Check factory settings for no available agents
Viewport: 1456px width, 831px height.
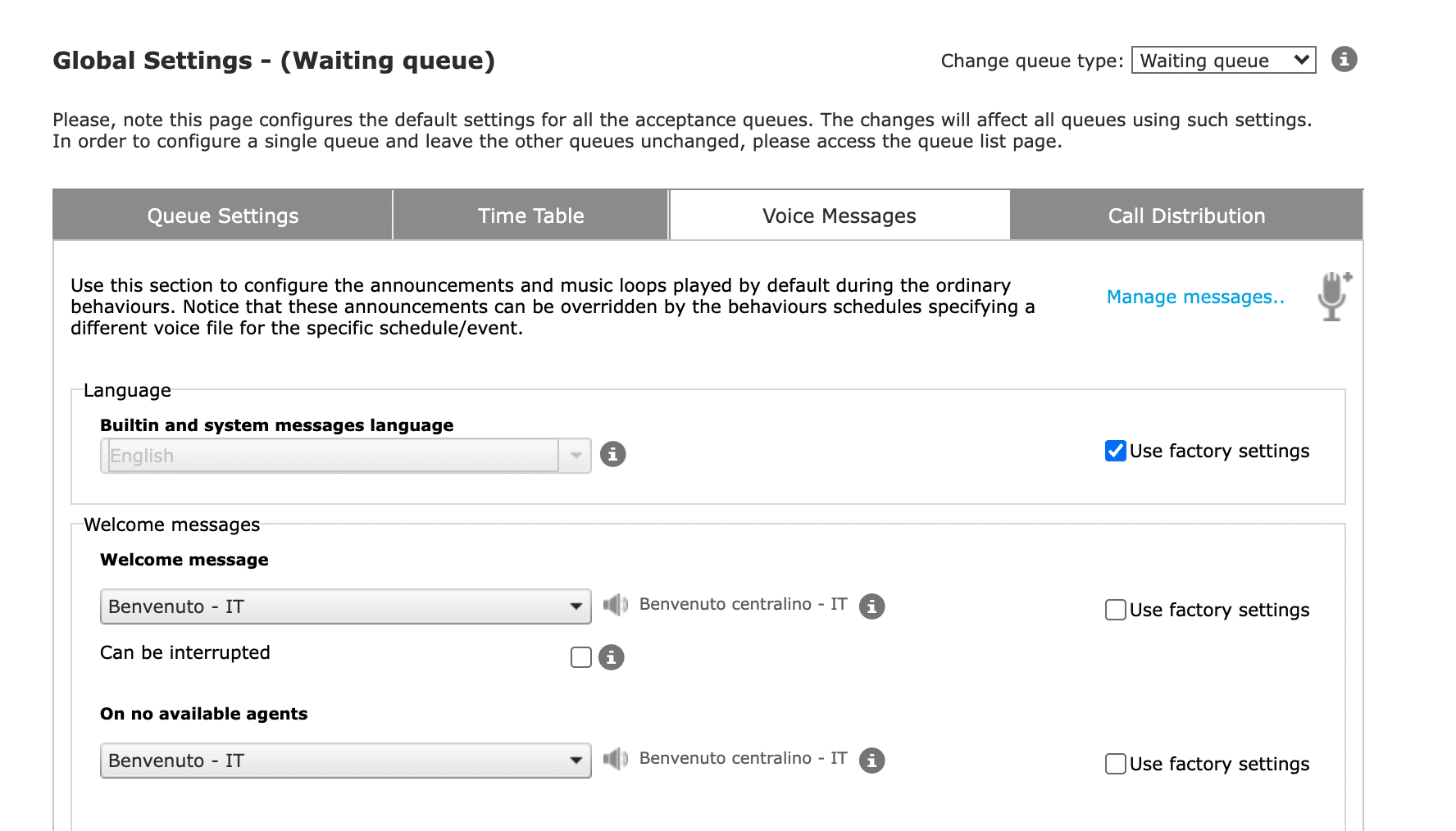tap(1115, 765)
